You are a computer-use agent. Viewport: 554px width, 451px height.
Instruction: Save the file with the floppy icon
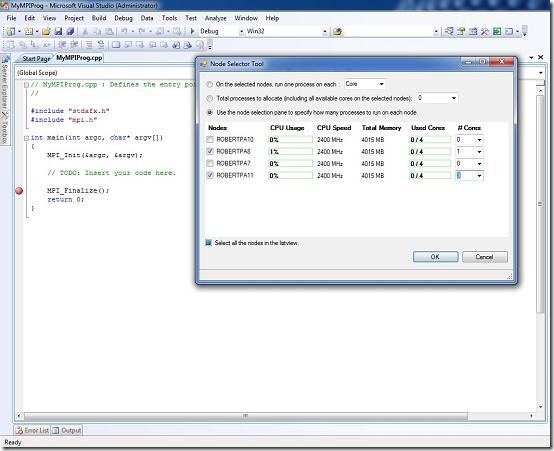[x=58, y=31]
